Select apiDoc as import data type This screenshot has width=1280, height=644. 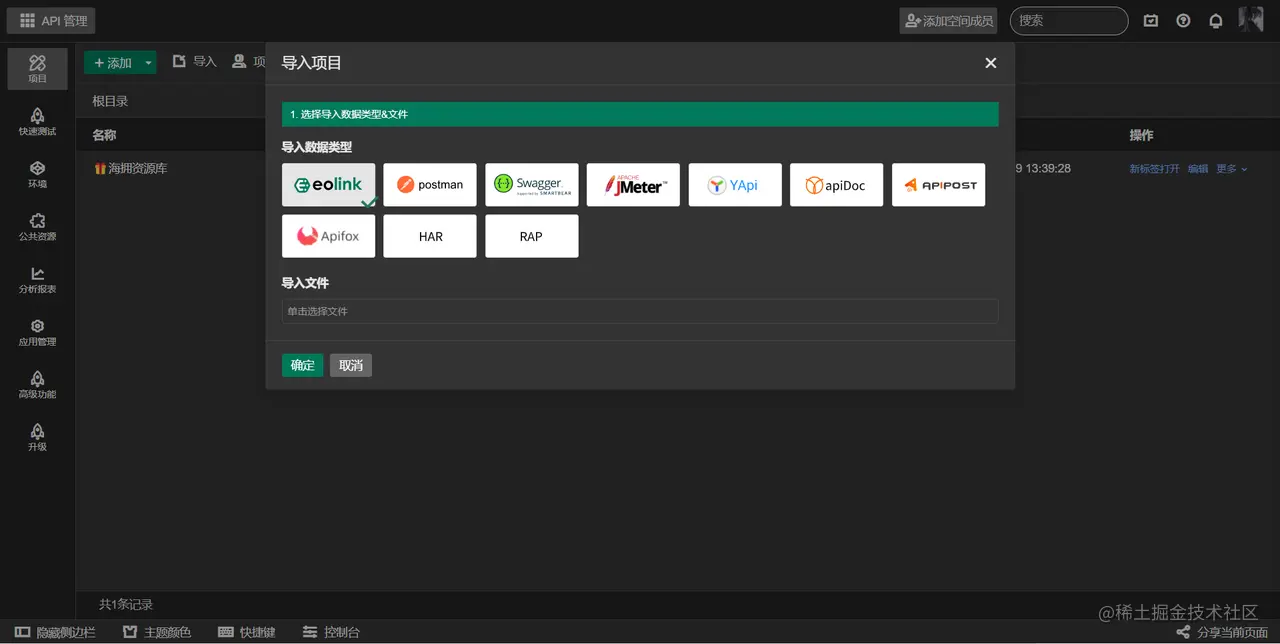click(x=837, y=185)
